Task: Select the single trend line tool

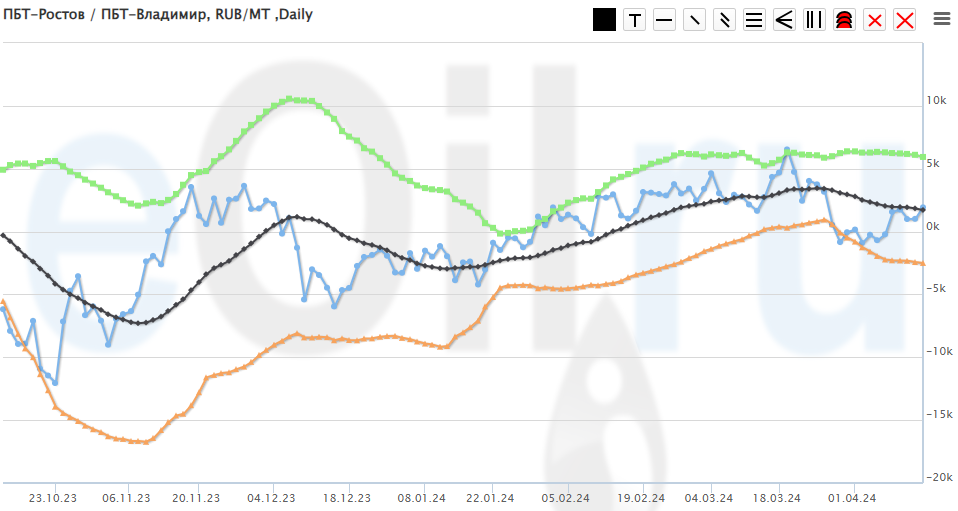Action: coord(694,20)
